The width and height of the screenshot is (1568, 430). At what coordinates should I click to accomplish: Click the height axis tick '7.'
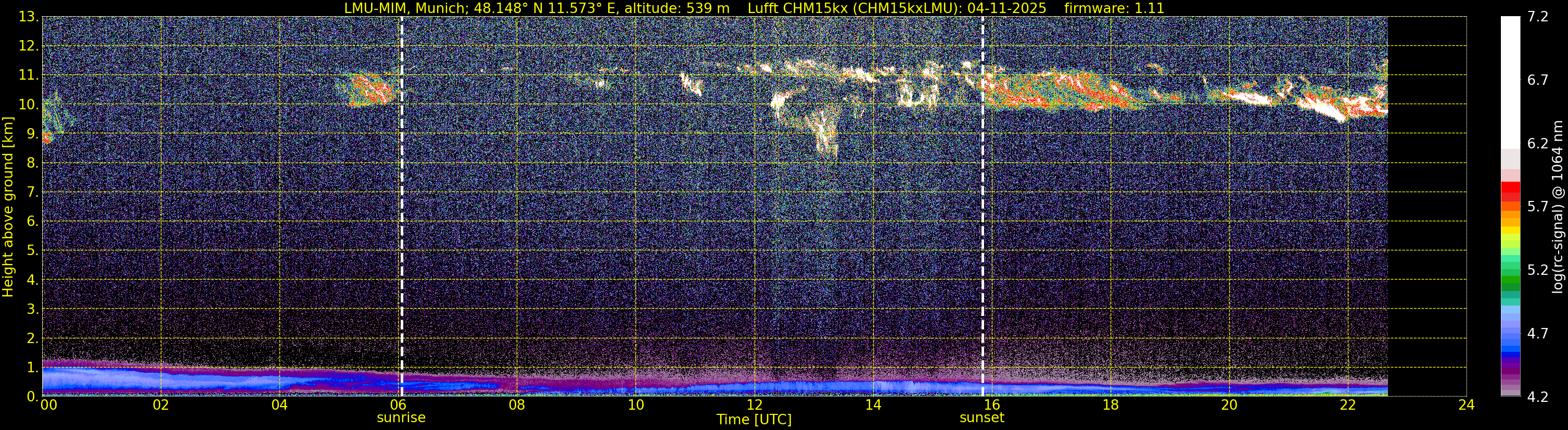click(x=32, y=193)
